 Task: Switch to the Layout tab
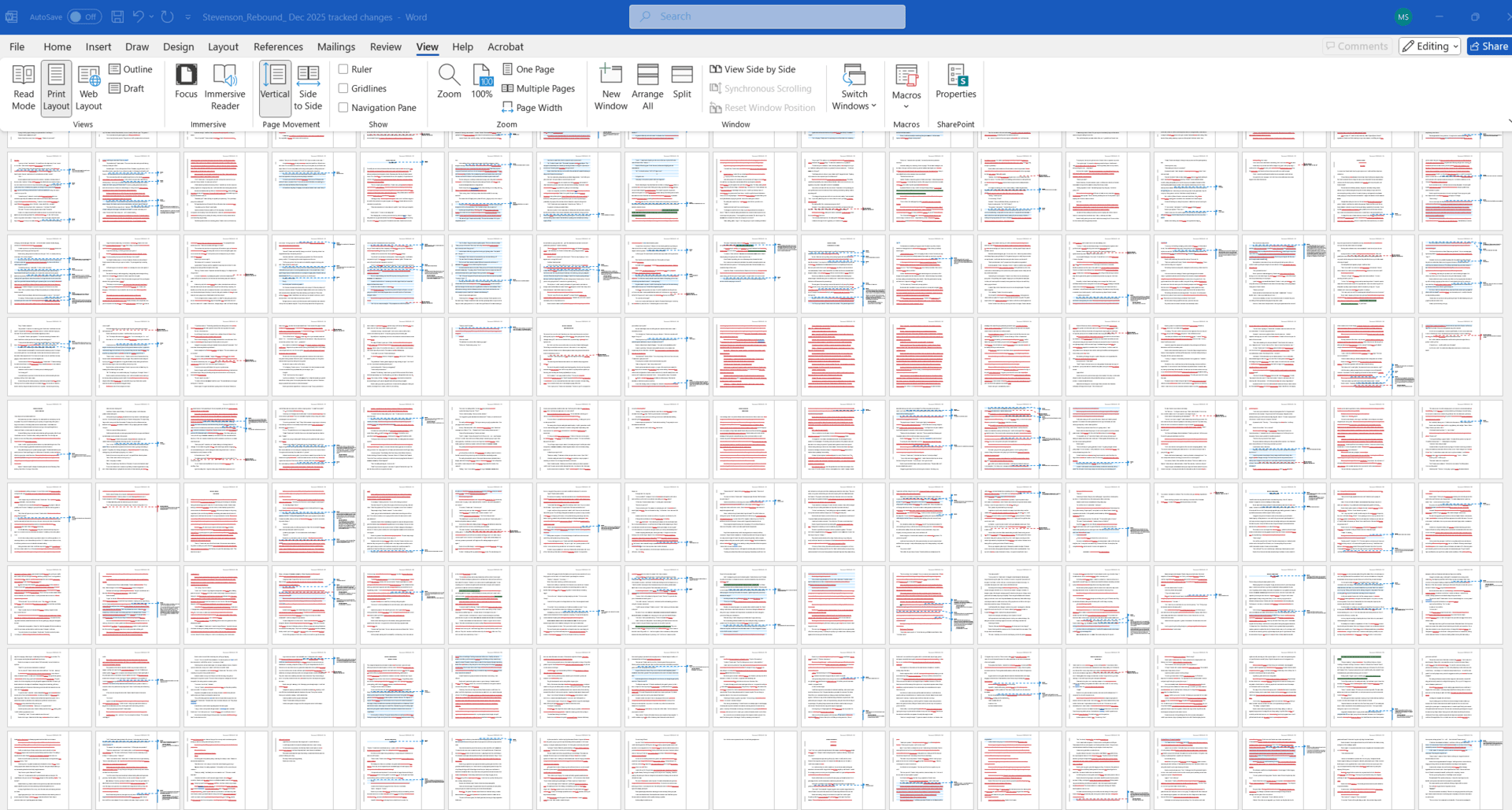[223, 46]
